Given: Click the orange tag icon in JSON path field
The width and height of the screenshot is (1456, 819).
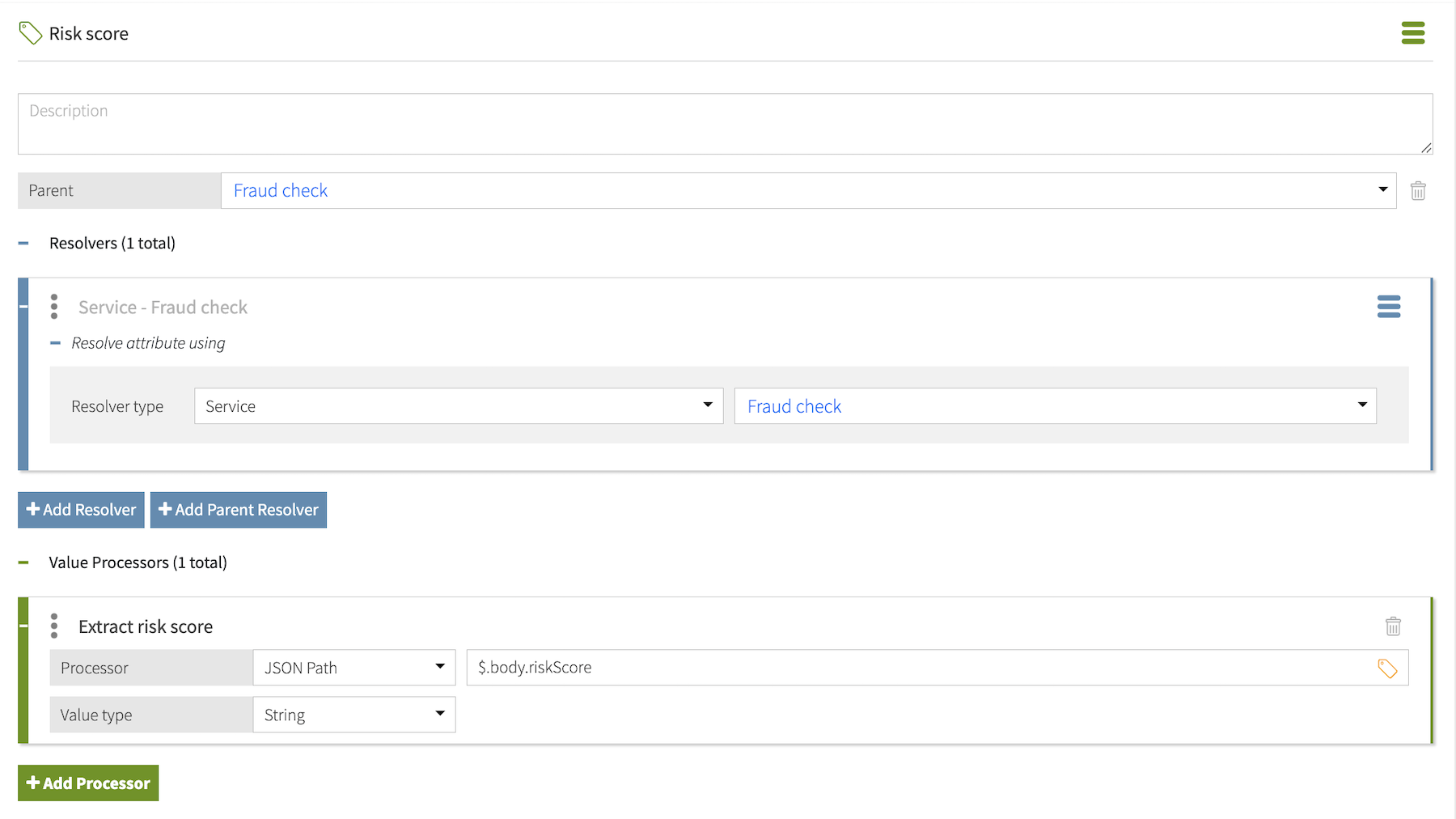Looking at the screenshot, I should click(1387, 668).
